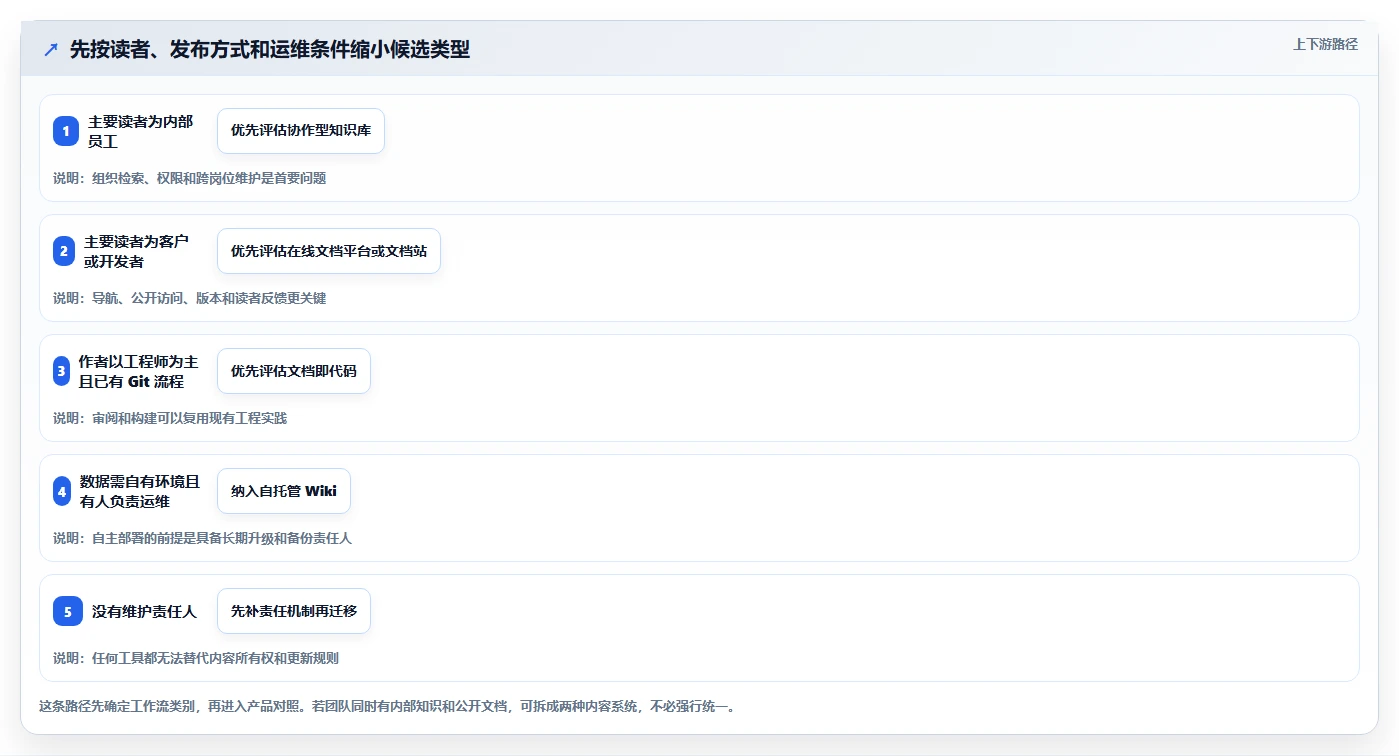Screen dimensions: 1399x756
Task: Click the note 任何工具都无法替代内容所有权和更新规则
Action: tap(216, 658)
